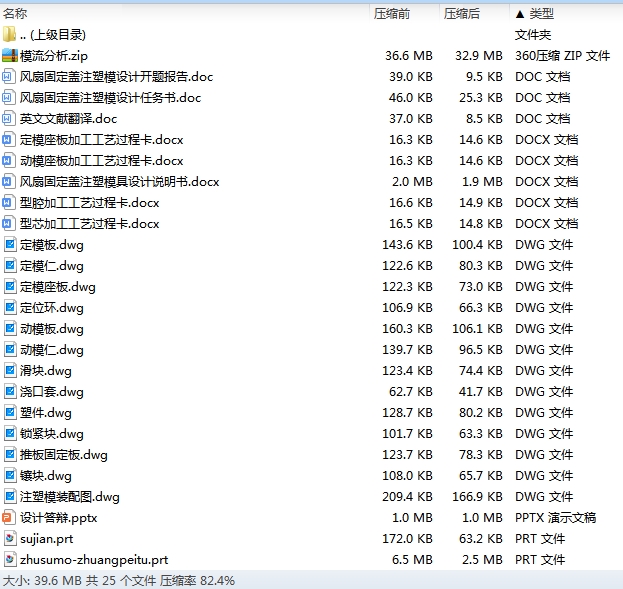Click the DWG icon of 浇口套.dwg
623x589 pixels.
10,391
